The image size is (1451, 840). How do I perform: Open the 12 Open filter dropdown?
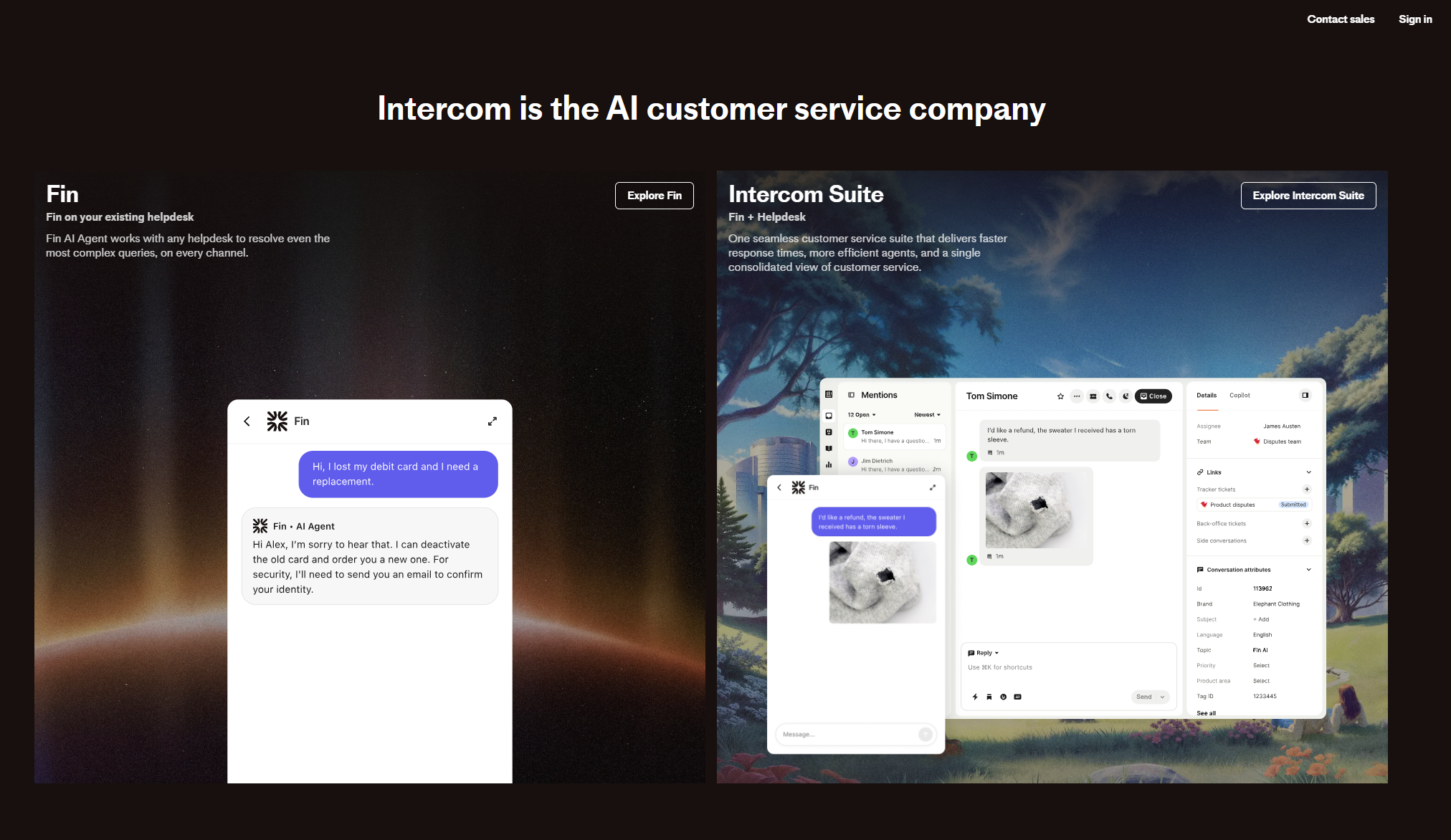861,415
